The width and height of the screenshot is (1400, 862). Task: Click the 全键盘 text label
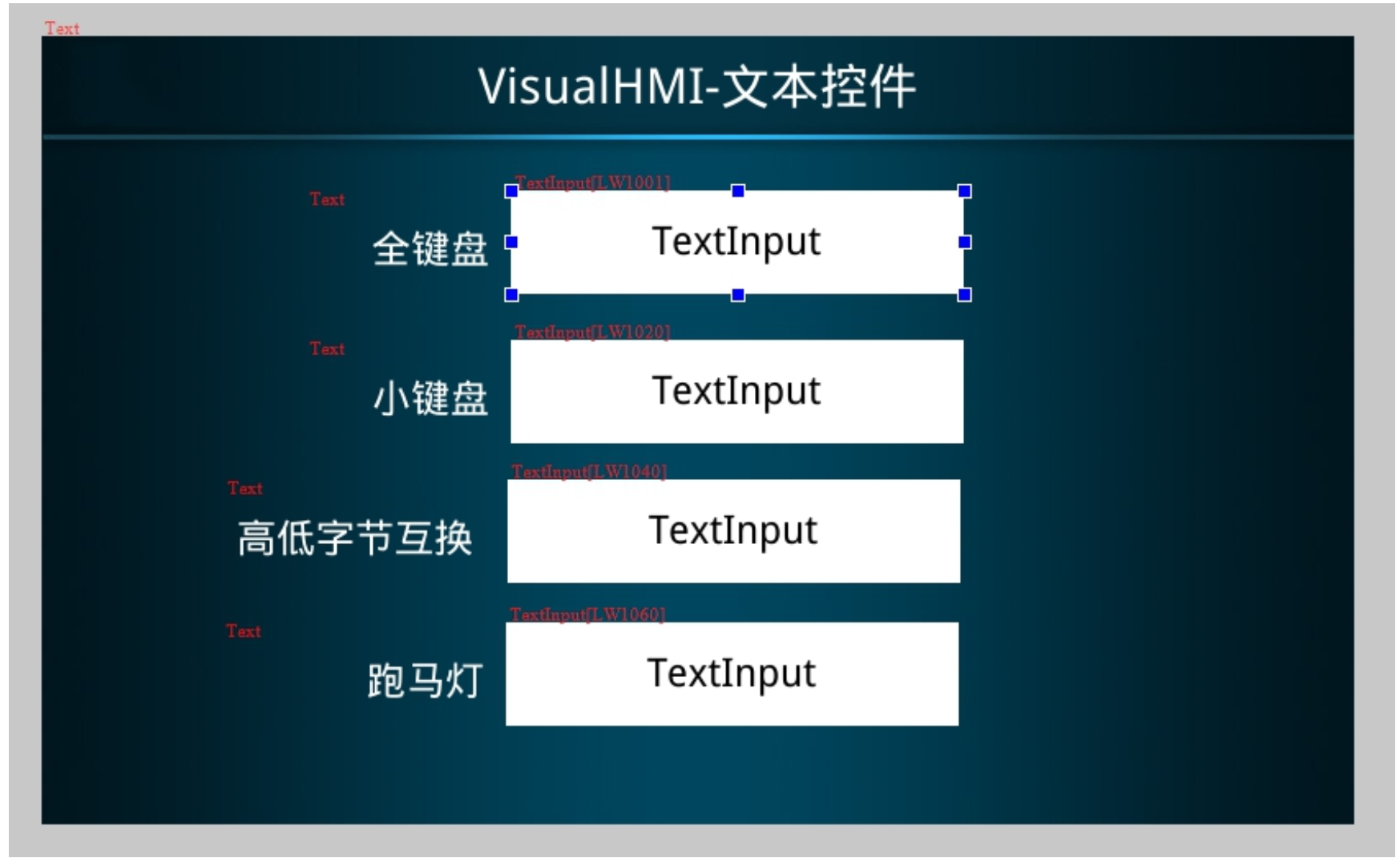(430, 248)
